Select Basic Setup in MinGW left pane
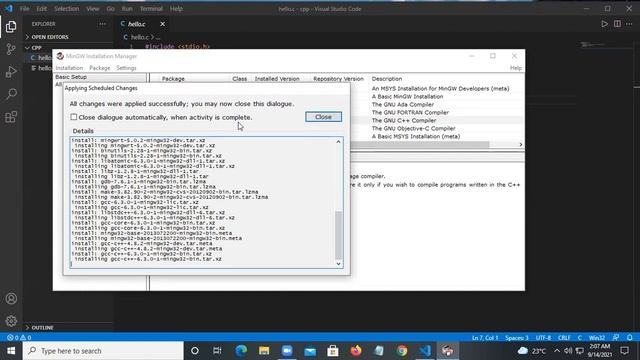Image resolution: width=640 pixels, height=360 pixels. coord(71,77)
